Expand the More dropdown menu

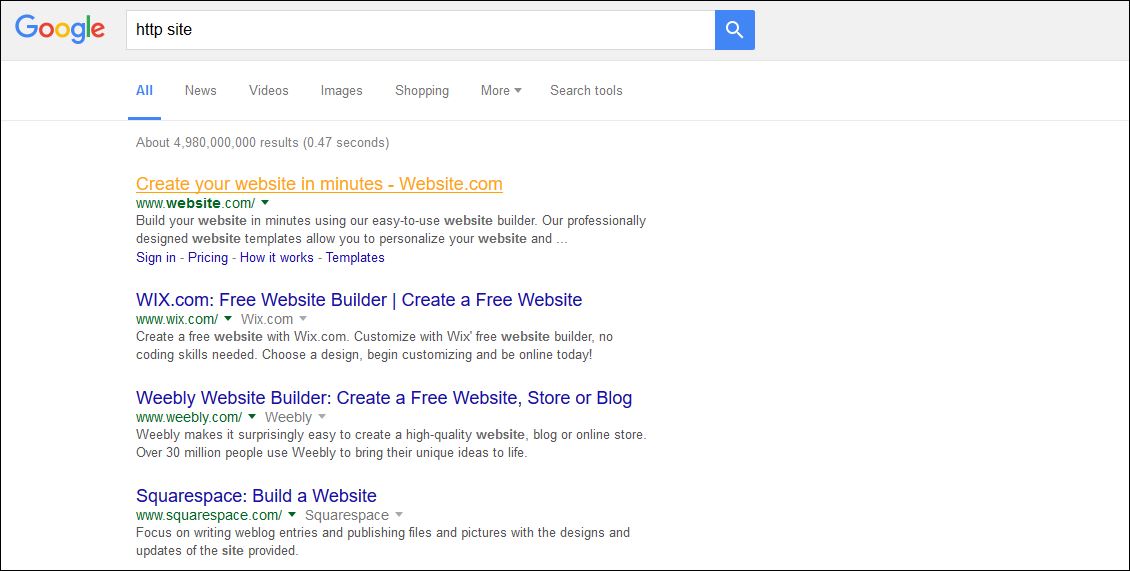(x=500, y=90)
